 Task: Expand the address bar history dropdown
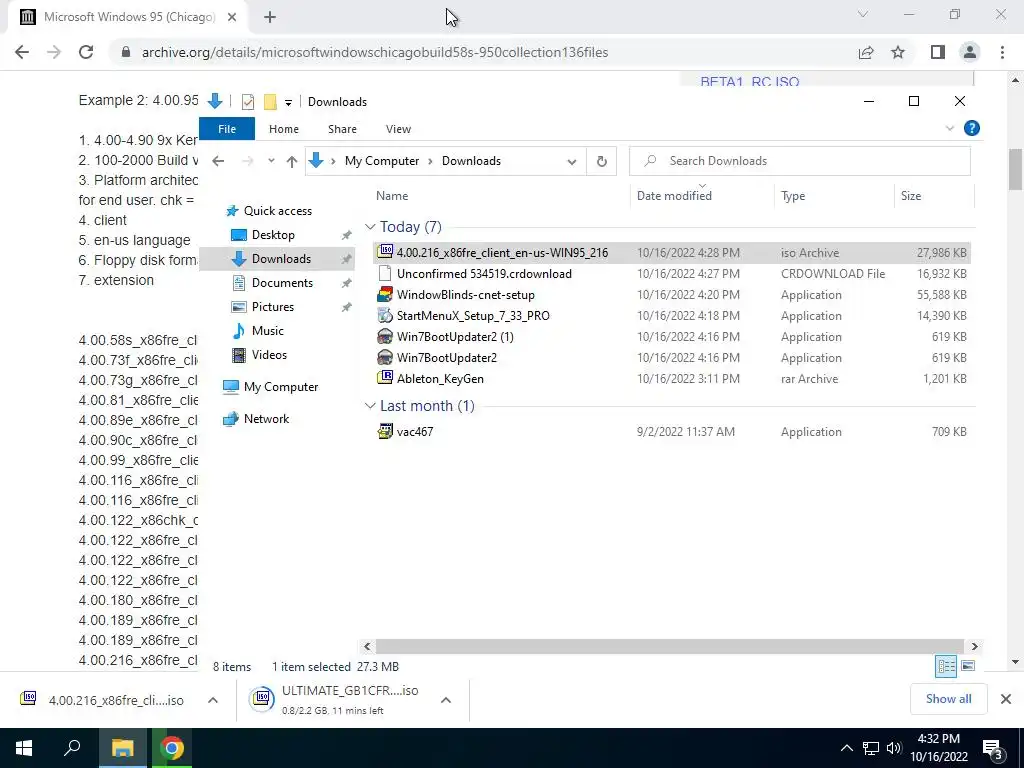click(x=571, y=161)
